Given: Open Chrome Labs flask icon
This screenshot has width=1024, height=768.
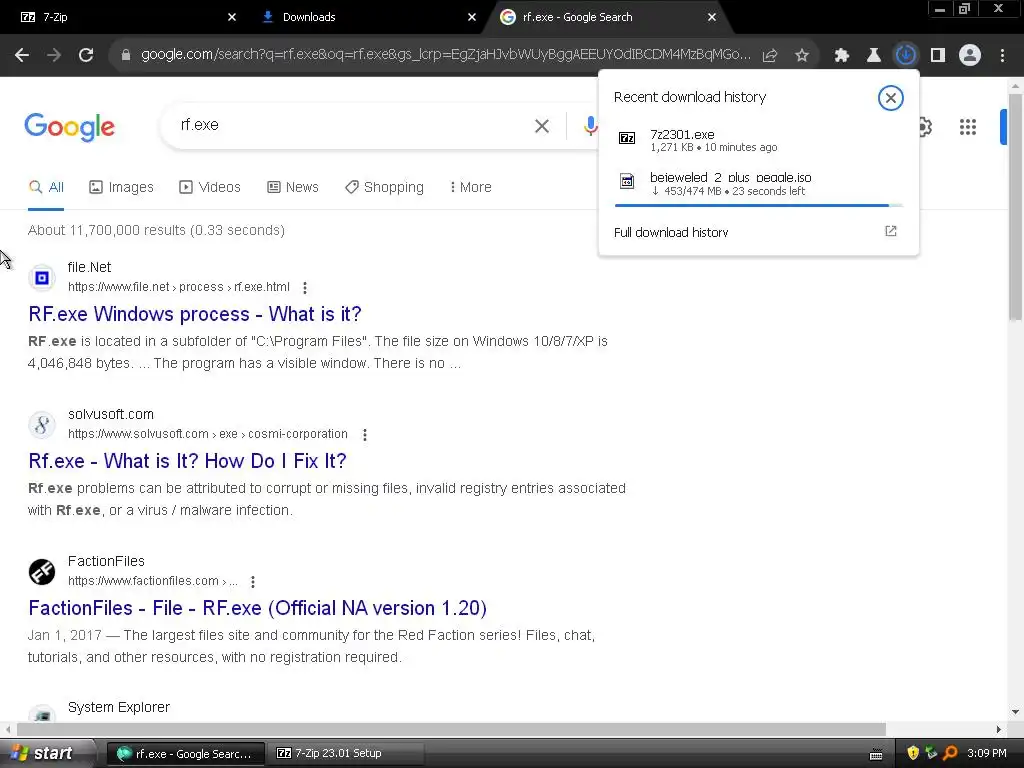Looking at the screenshot, I should [x=873, y=56].
